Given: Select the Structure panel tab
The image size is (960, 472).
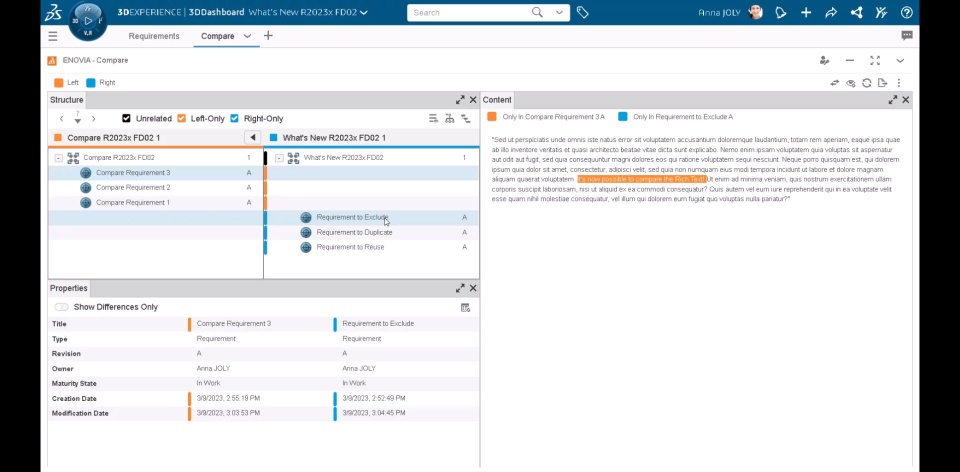Looking at the screenshot, I should [x=67, y=100].
